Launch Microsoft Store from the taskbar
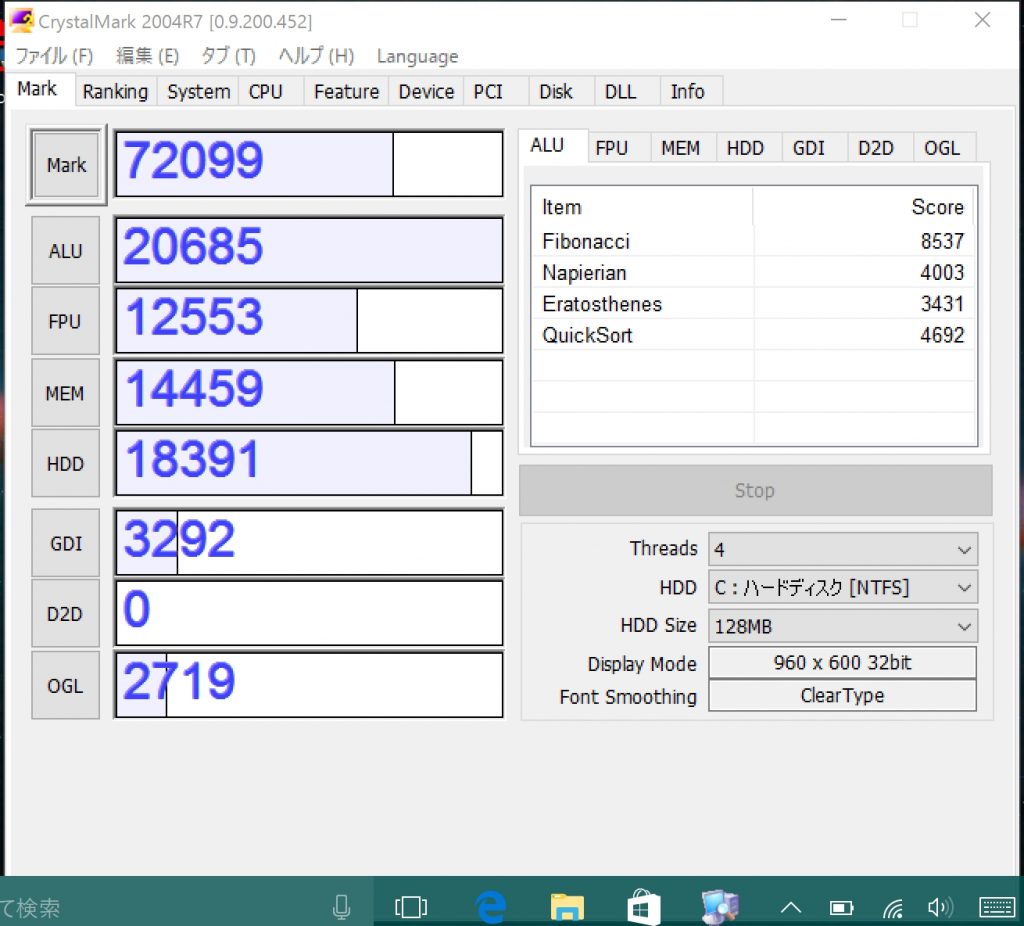This screenshot has height=926, width=1024. point(644,907)
